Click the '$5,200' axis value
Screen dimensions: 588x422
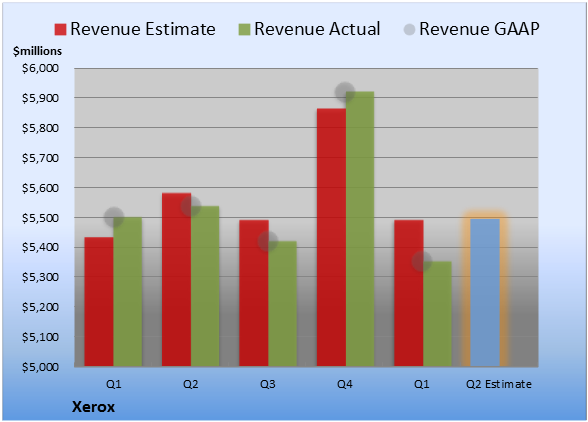[40, 307]
